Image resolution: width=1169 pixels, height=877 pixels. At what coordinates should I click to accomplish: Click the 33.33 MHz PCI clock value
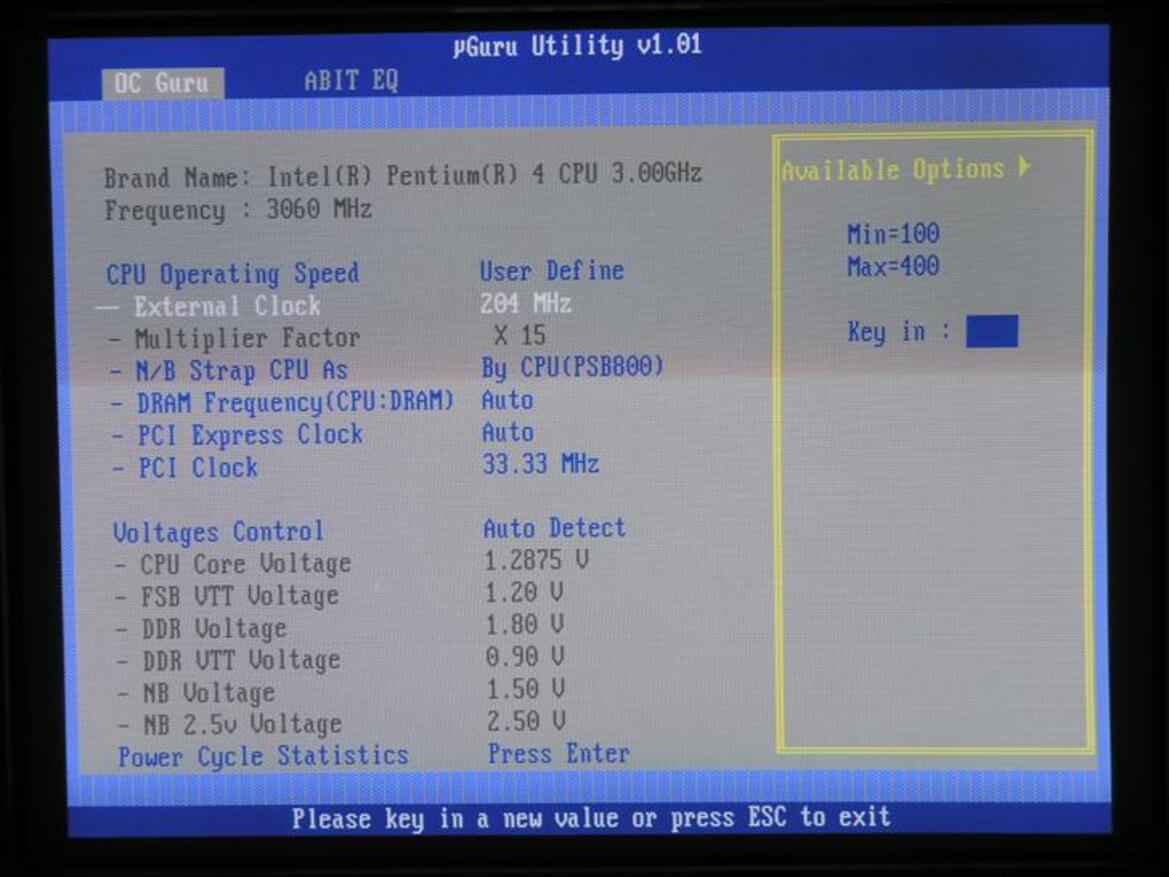[x=541, y=464]
